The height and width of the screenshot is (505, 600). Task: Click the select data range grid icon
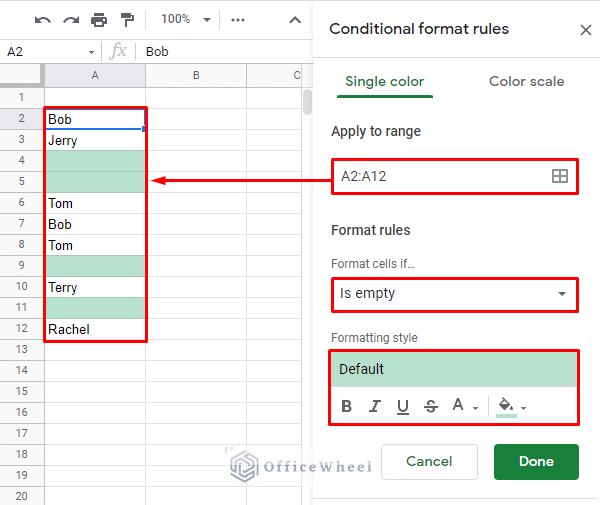559,176
